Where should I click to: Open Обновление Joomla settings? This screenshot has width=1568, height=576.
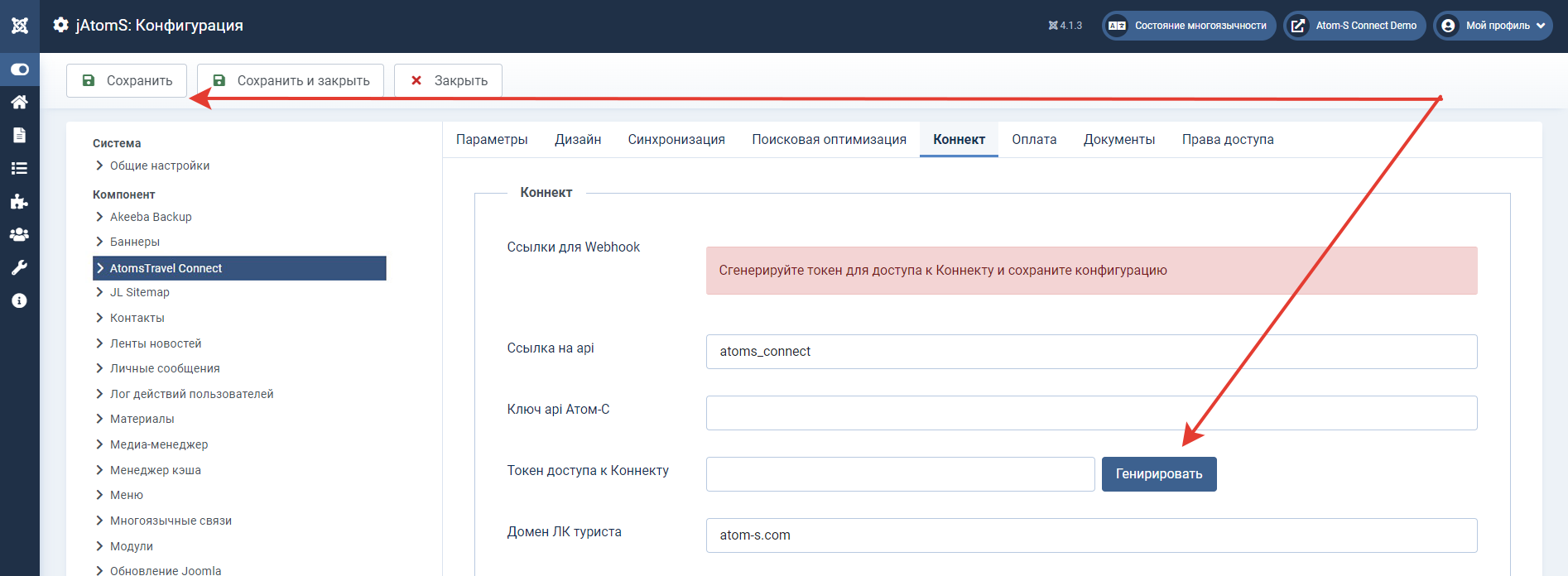click(166, 570)
